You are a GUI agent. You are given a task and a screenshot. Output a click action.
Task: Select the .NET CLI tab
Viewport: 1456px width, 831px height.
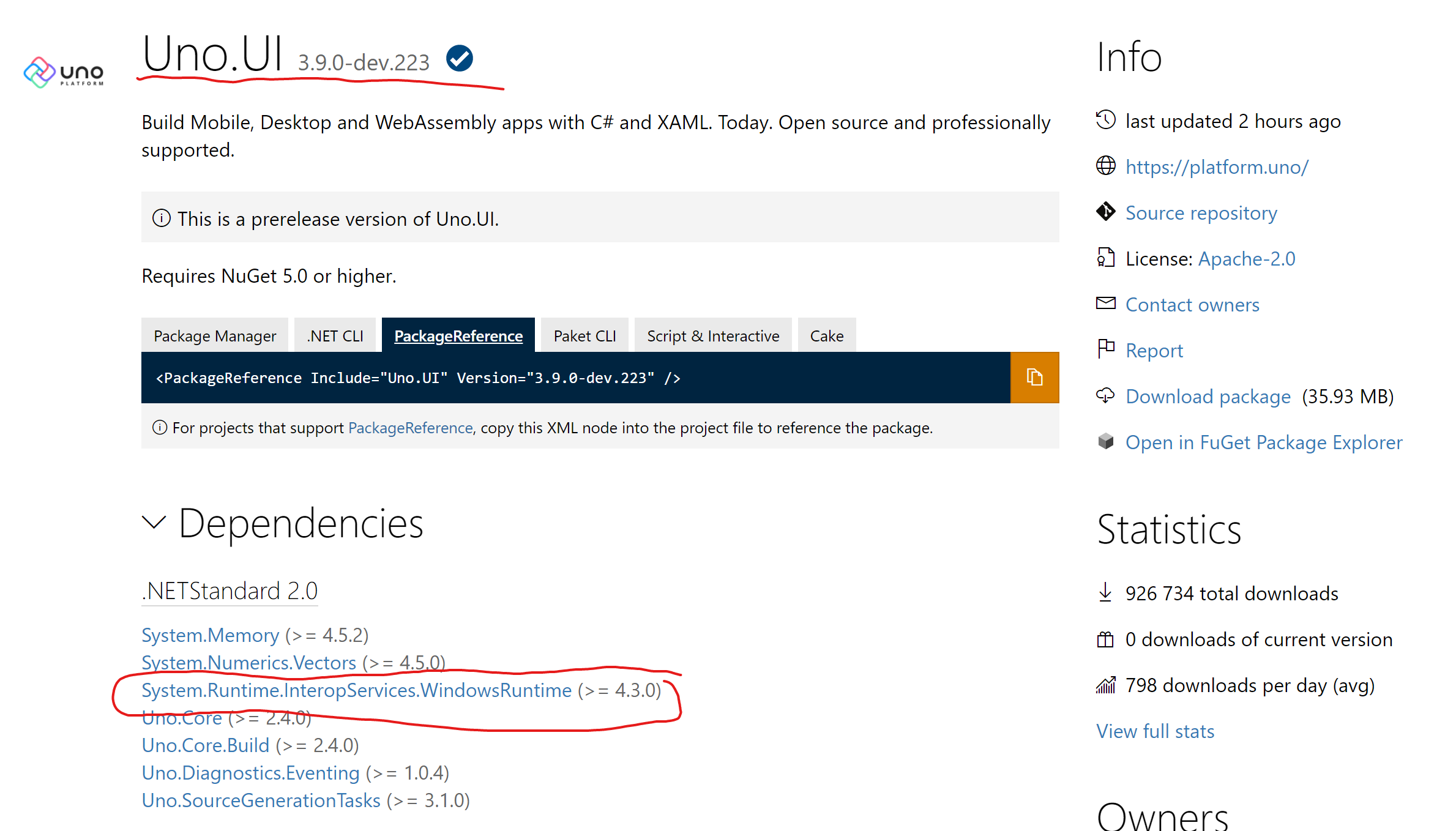[335, 336]
